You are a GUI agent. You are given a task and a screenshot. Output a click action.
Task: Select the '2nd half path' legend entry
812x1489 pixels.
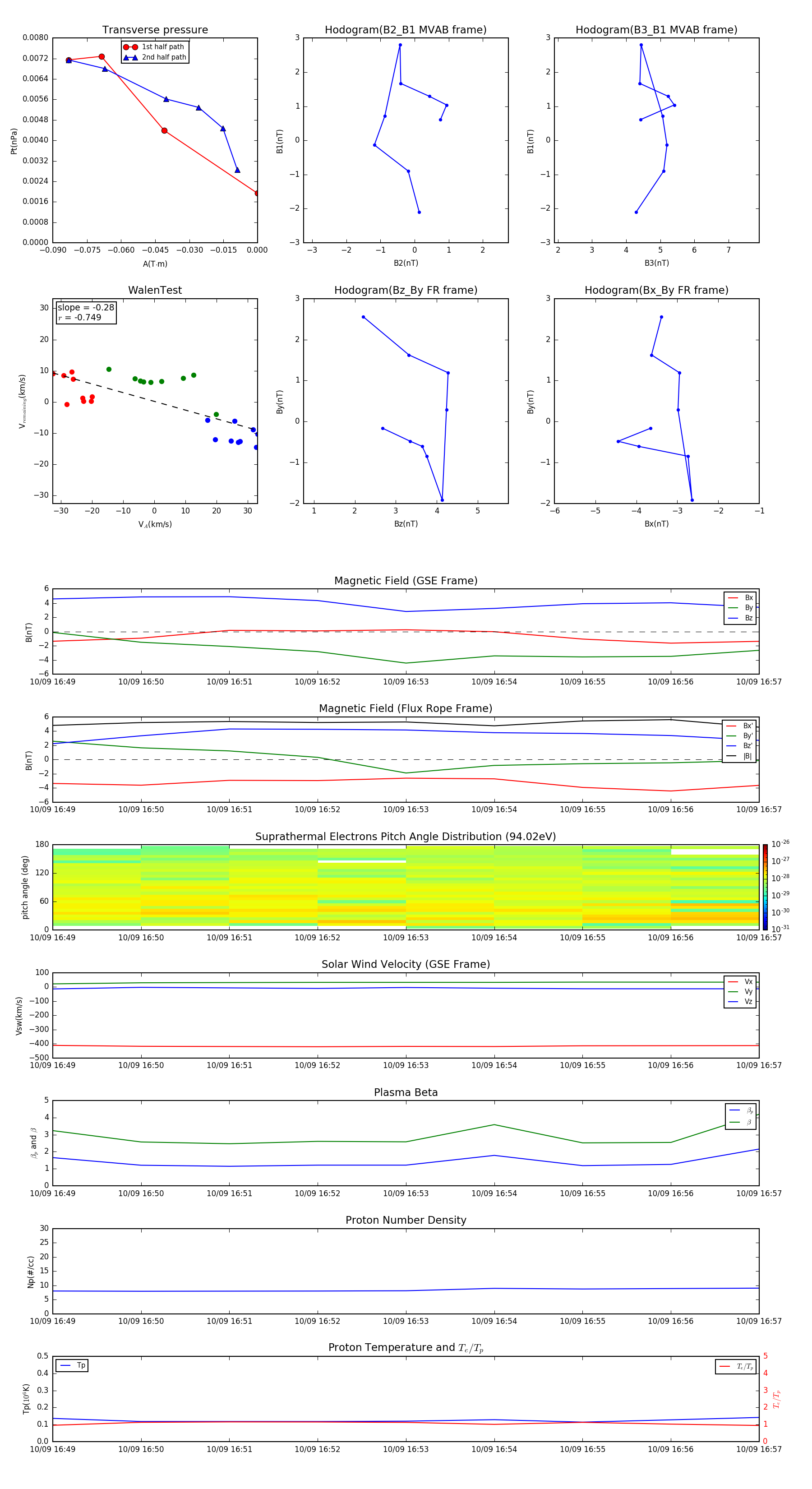(154, 57)
